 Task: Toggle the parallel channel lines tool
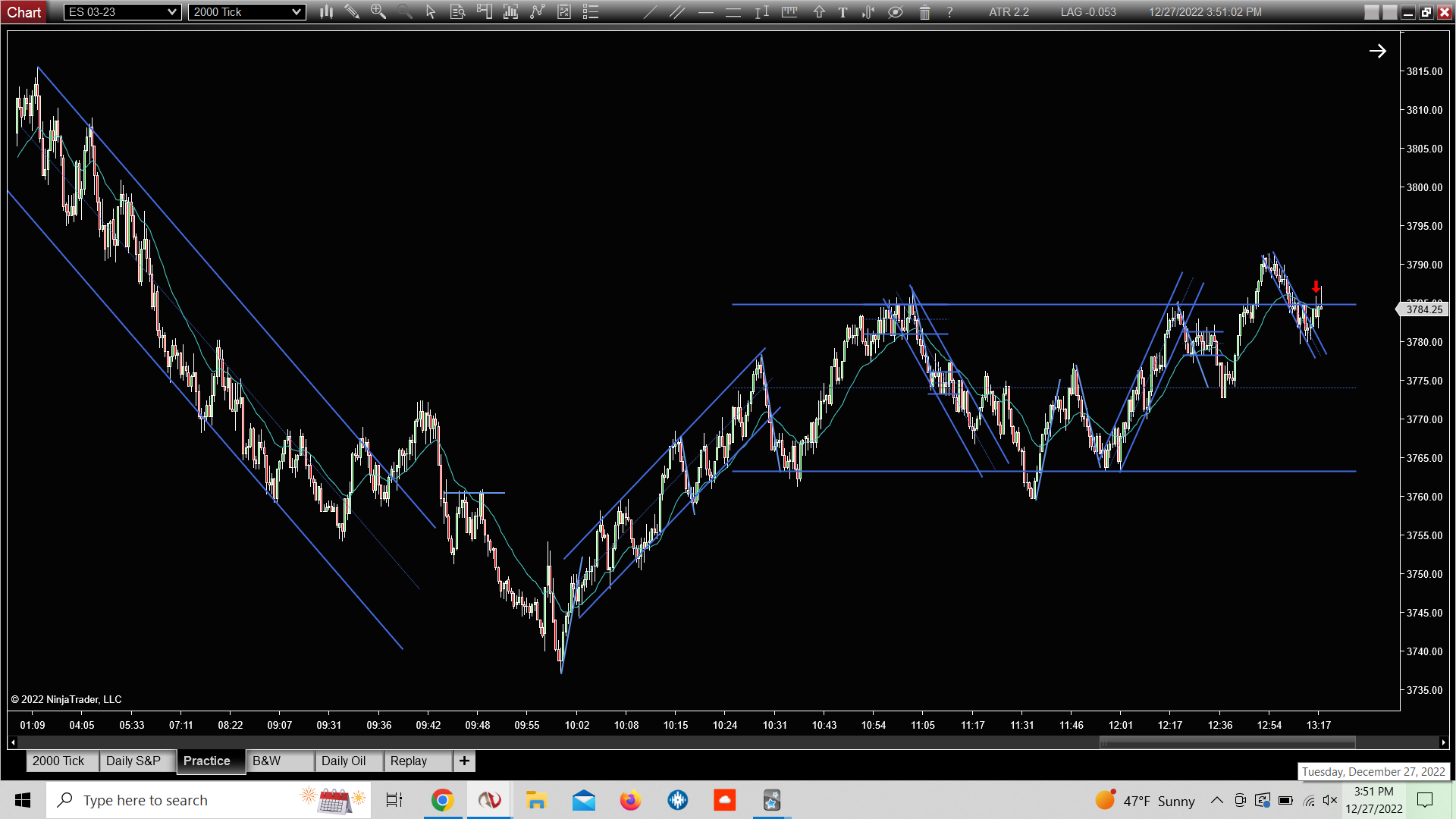[677, 11]
